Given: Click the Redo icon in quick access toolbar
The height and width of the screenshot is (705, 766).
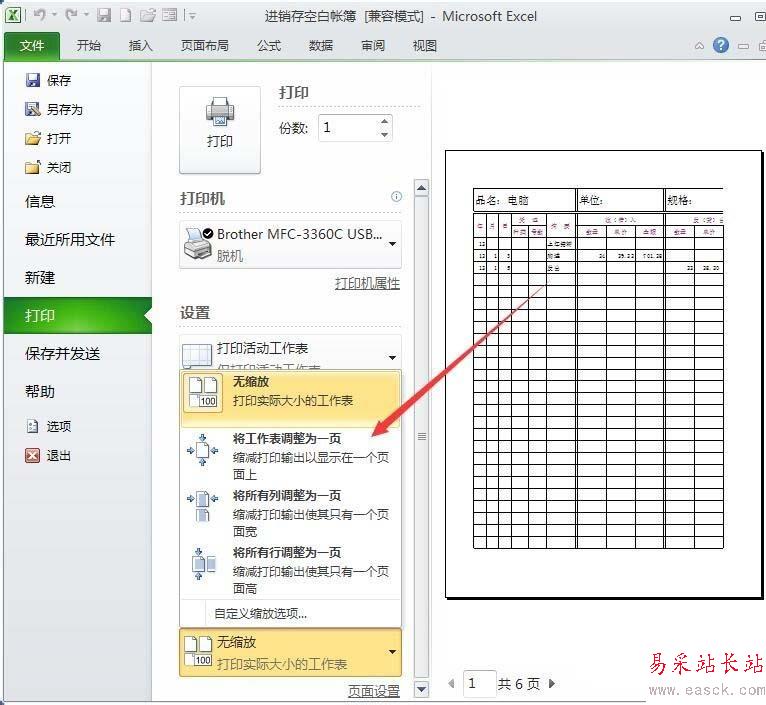Looking at the screenshot, I should [71, 15].
